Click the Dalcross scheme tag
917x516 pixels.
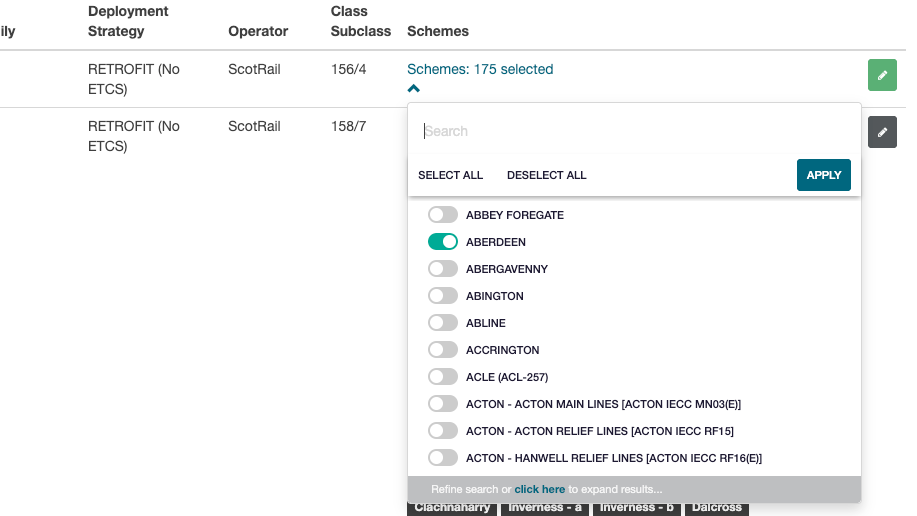717,508
